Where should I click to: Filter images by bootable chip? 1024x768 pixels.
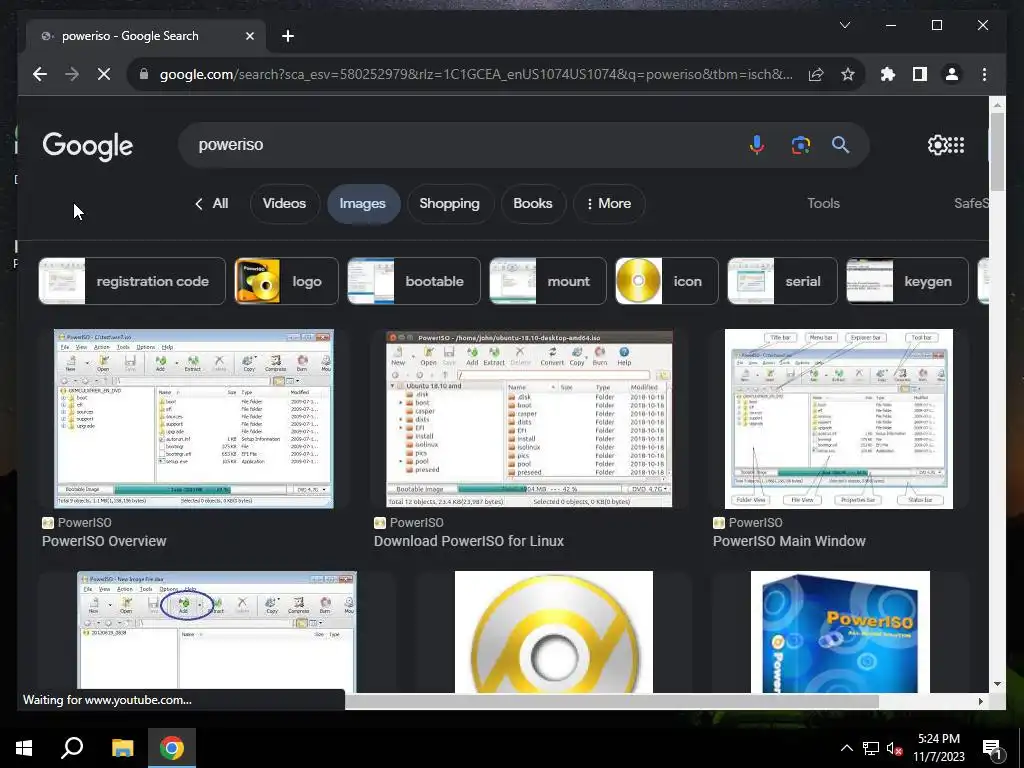point(414,281)
